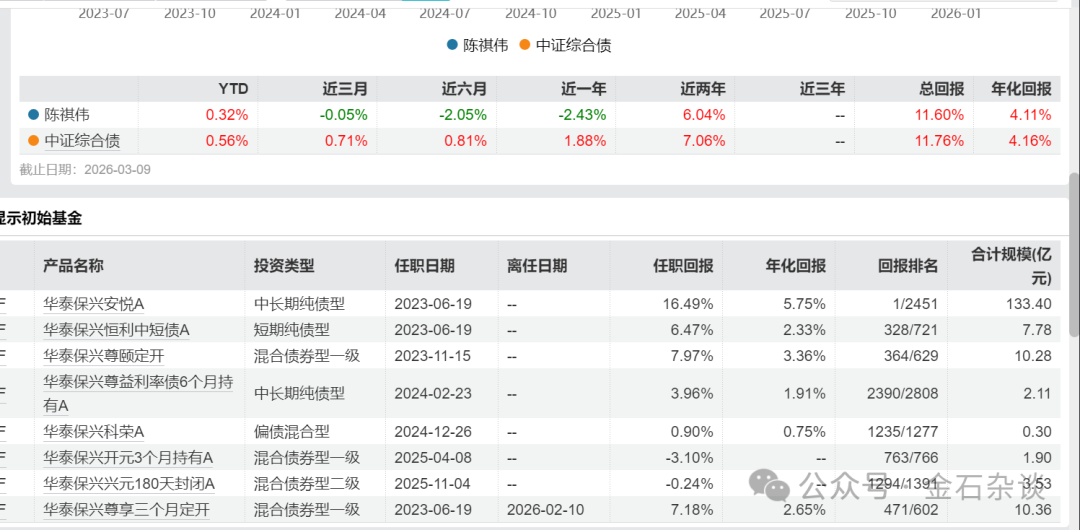Select 陈祺伟 近一年 value -2.43%

(583, 115)
